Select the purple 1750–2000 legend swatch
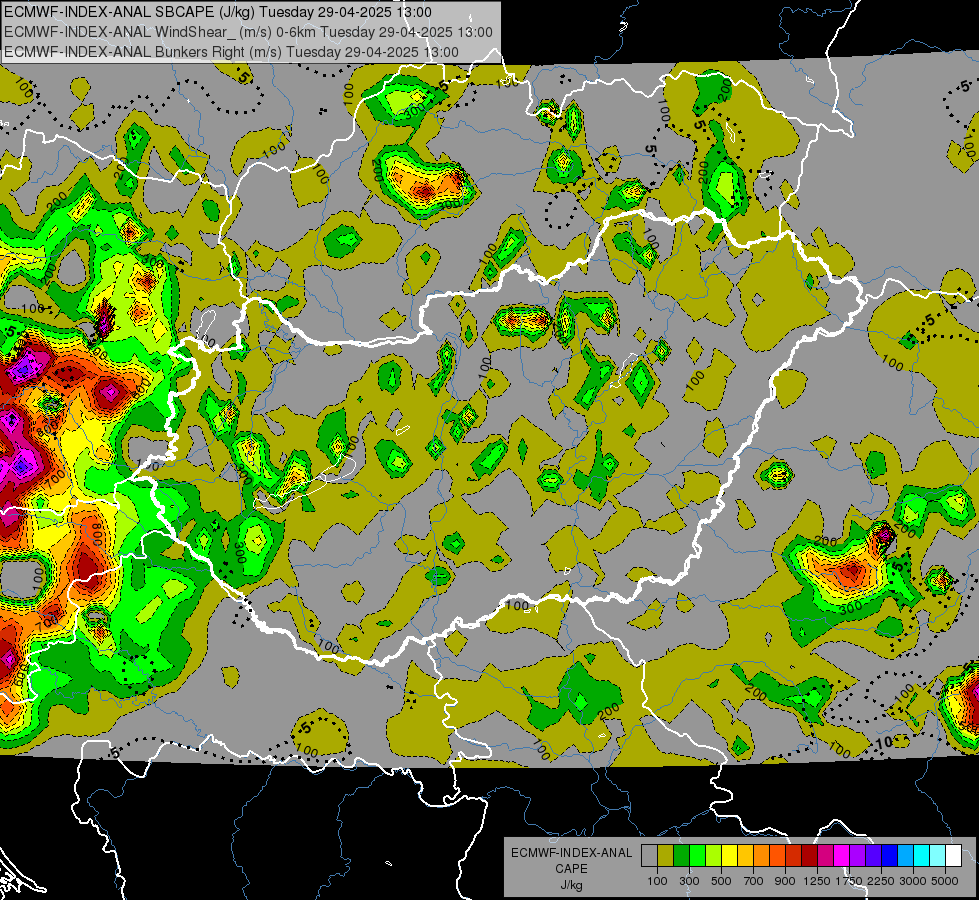The width and height of the screenshot is (979, 900). [x=858, y=855]
